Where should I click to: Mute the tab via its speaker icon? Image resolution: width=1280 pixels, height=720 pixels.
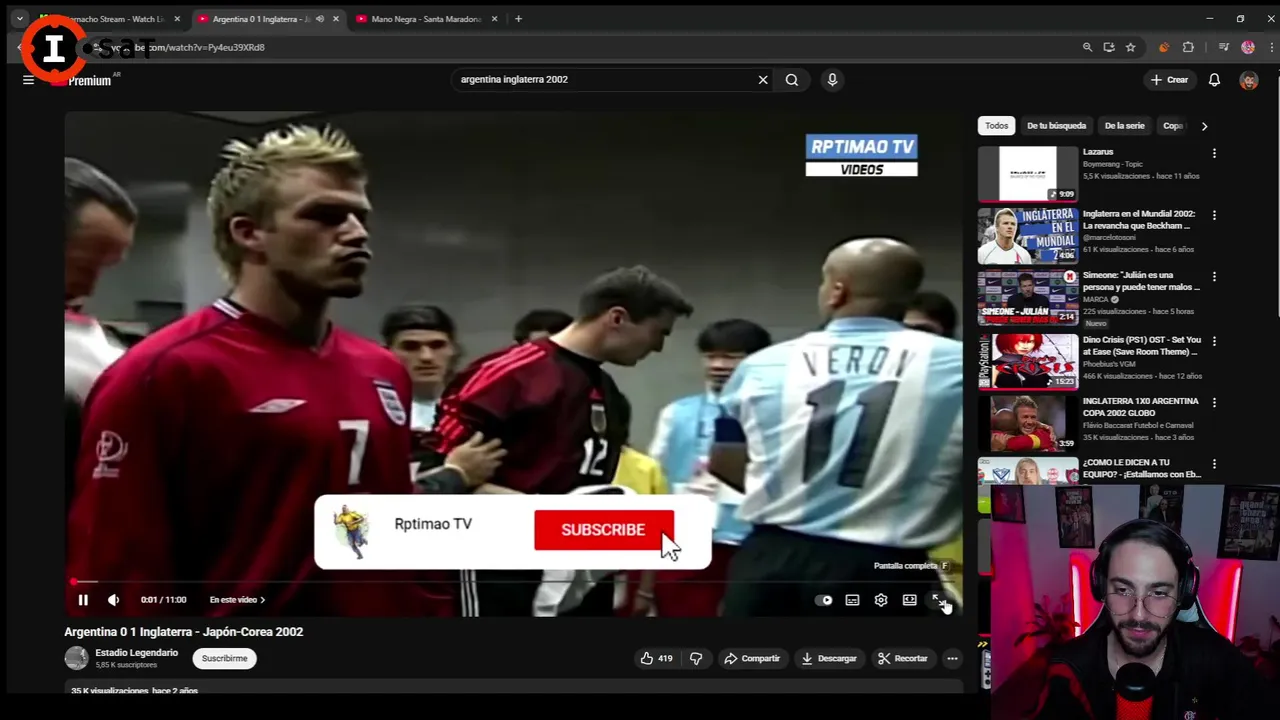pos(320,19)
